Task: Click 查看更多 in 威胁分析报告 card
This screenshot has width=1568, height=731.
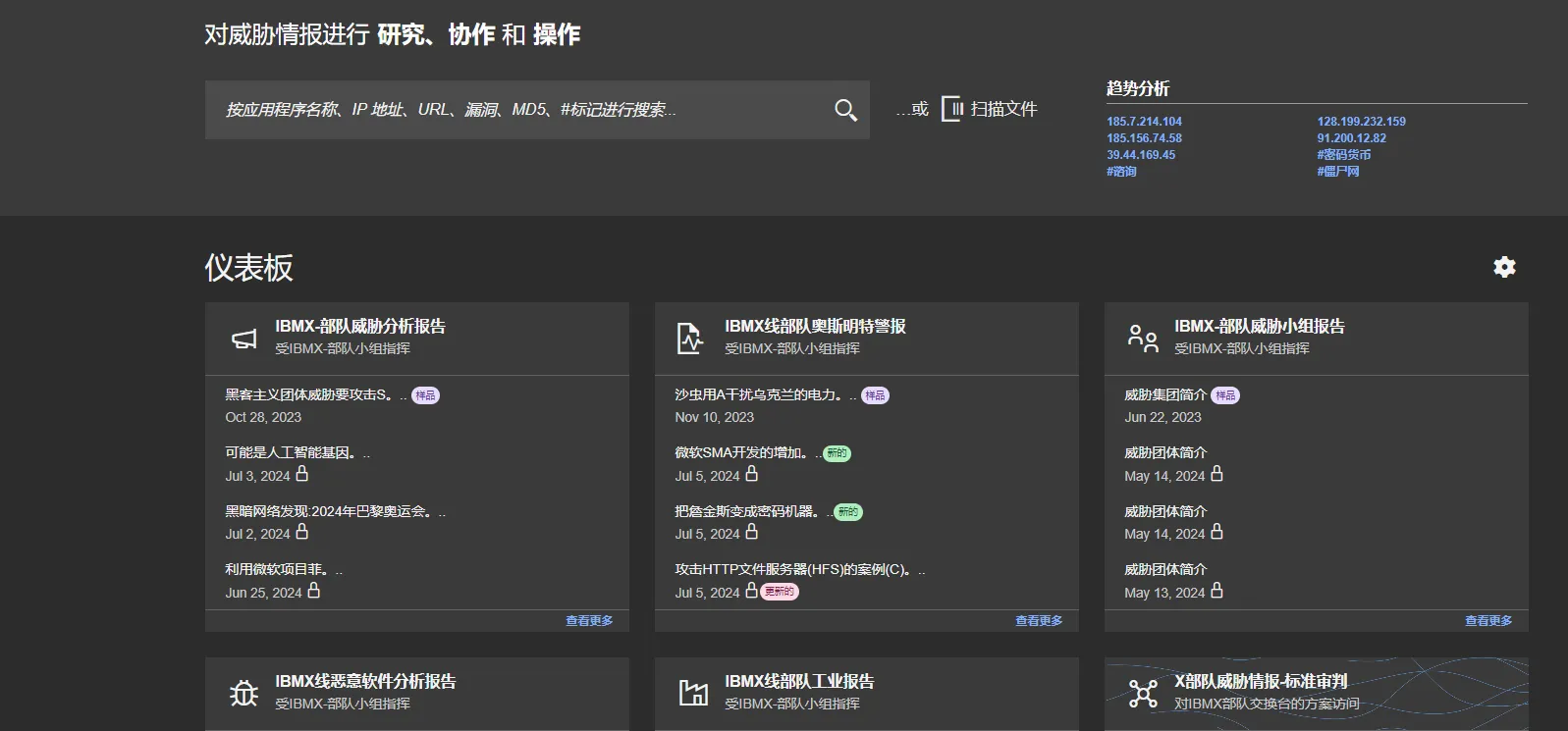Action: [589, 621]
